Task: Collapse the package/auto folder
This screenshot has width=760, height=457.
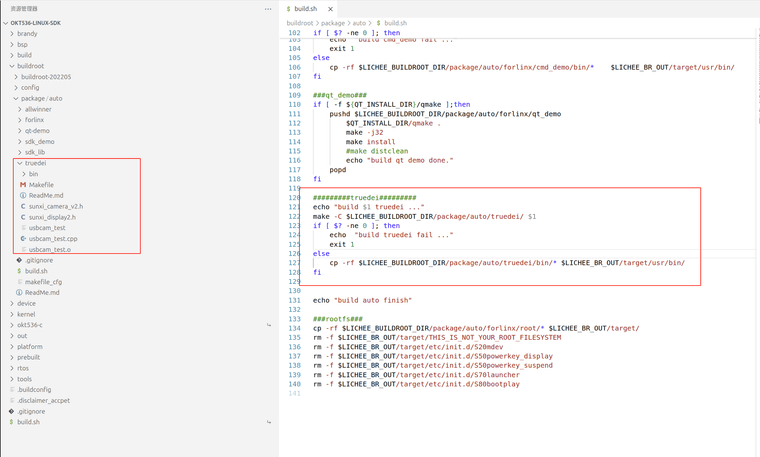Action: click(x=38, y=98)
